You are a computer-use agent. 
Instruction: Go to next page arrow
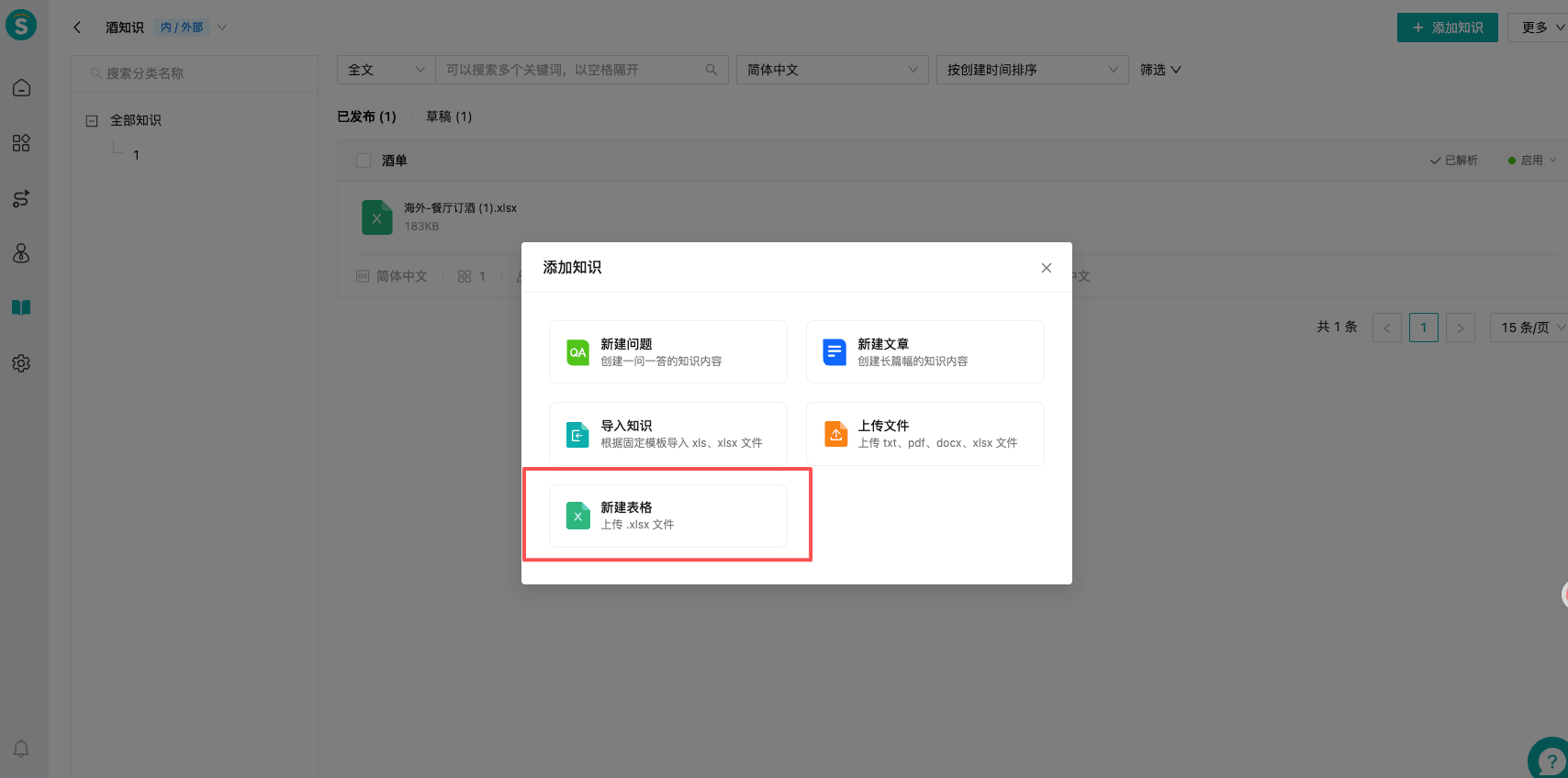[x=1461, y=328]
